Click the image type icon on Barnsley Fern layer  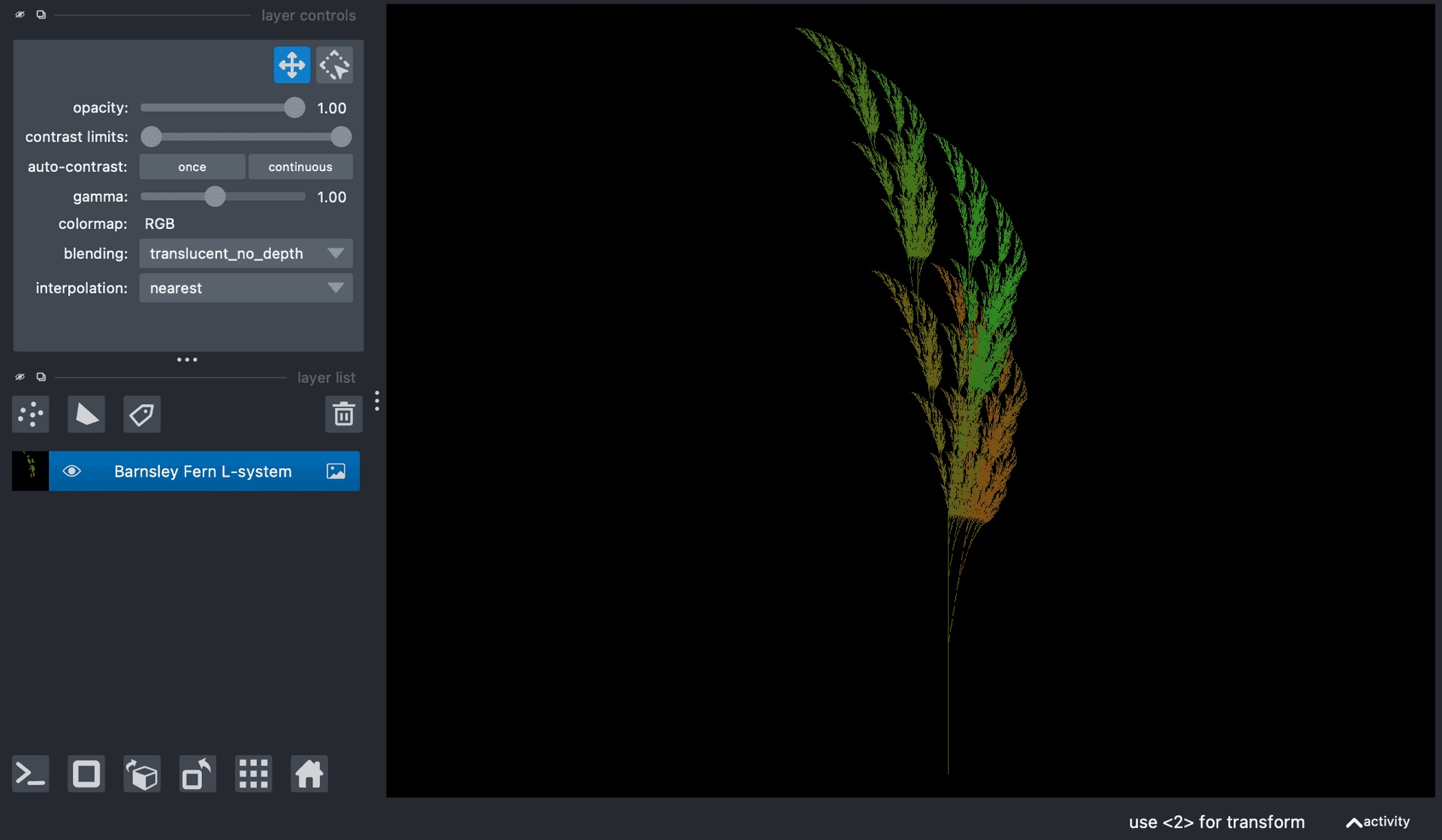click(x=336, y=471)
